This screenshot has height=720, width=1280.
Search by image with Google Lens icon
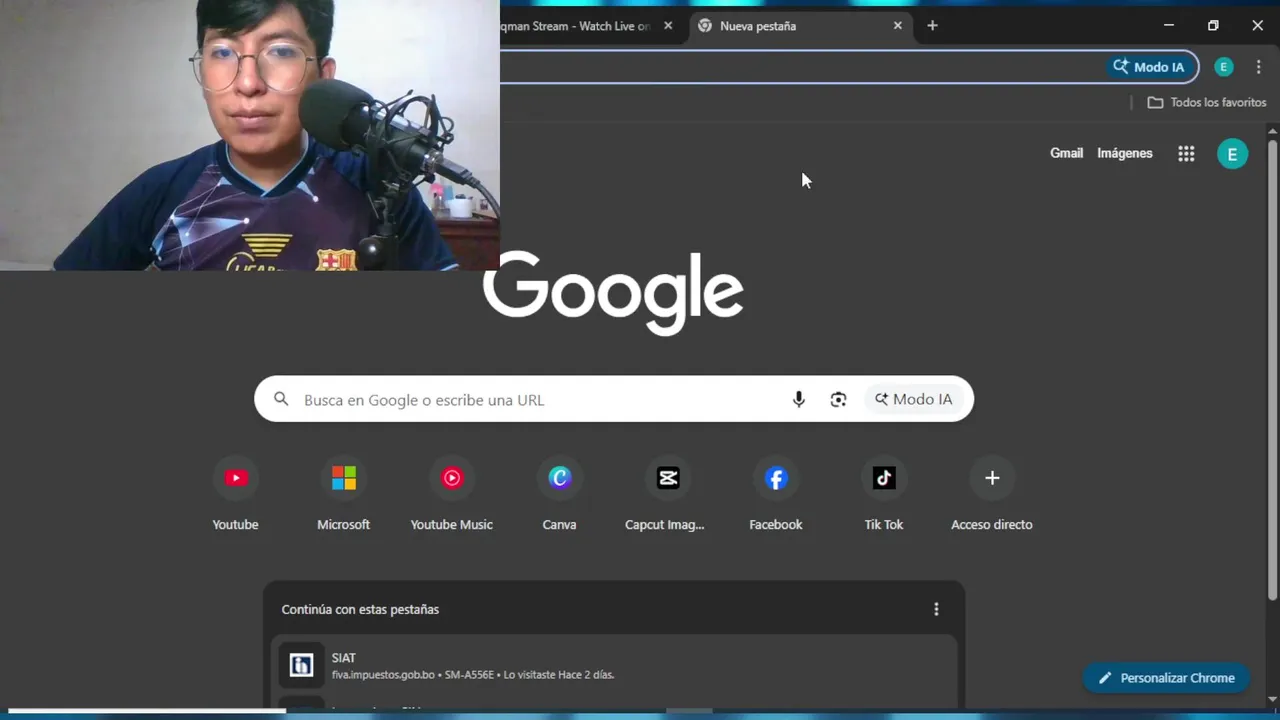[838, 399]
